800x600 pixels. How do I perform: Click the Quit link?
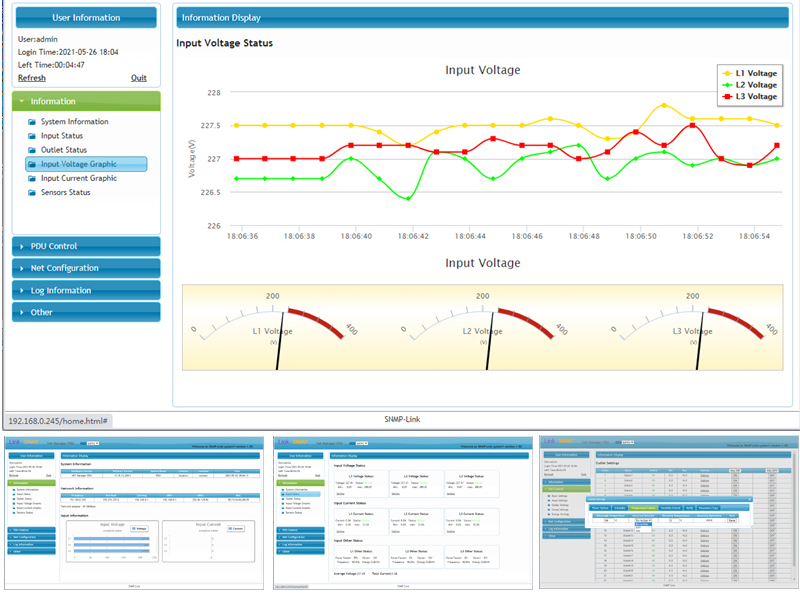pos(139,78)
